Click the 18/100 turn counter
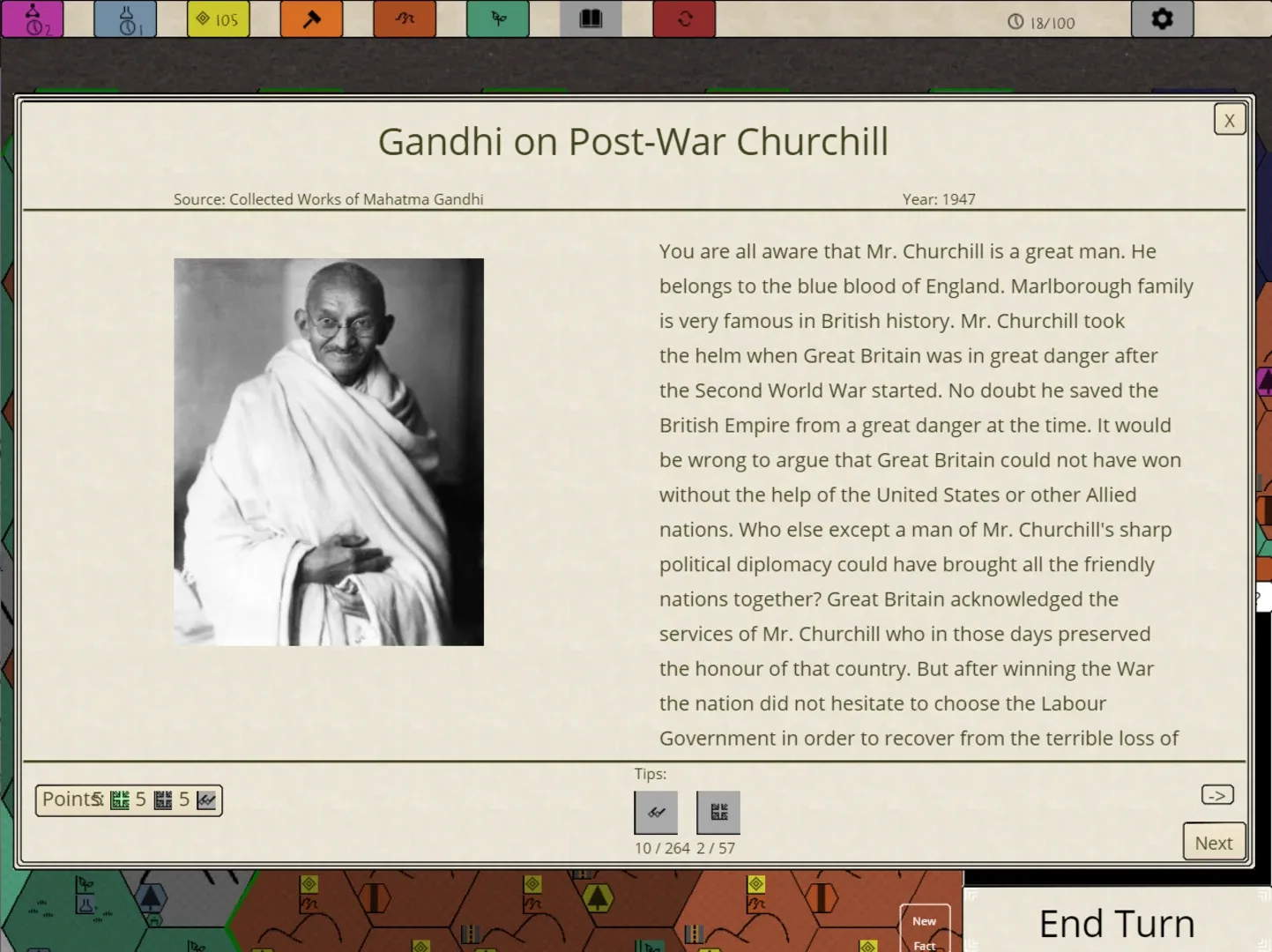The height and width of the screenshot is (952, 1272). [1041, 23]
